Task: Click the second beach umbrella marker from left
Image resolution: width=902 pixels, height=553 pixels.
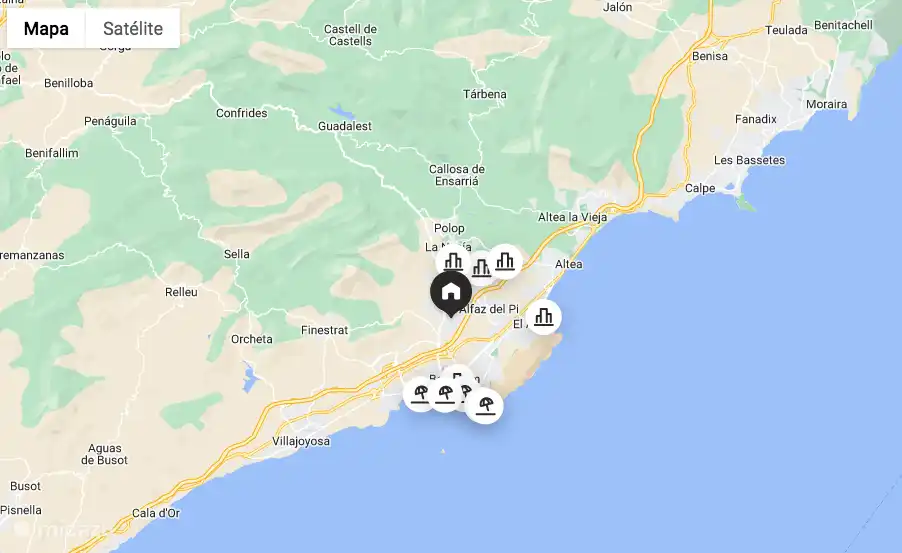Action: coord(445,394)
